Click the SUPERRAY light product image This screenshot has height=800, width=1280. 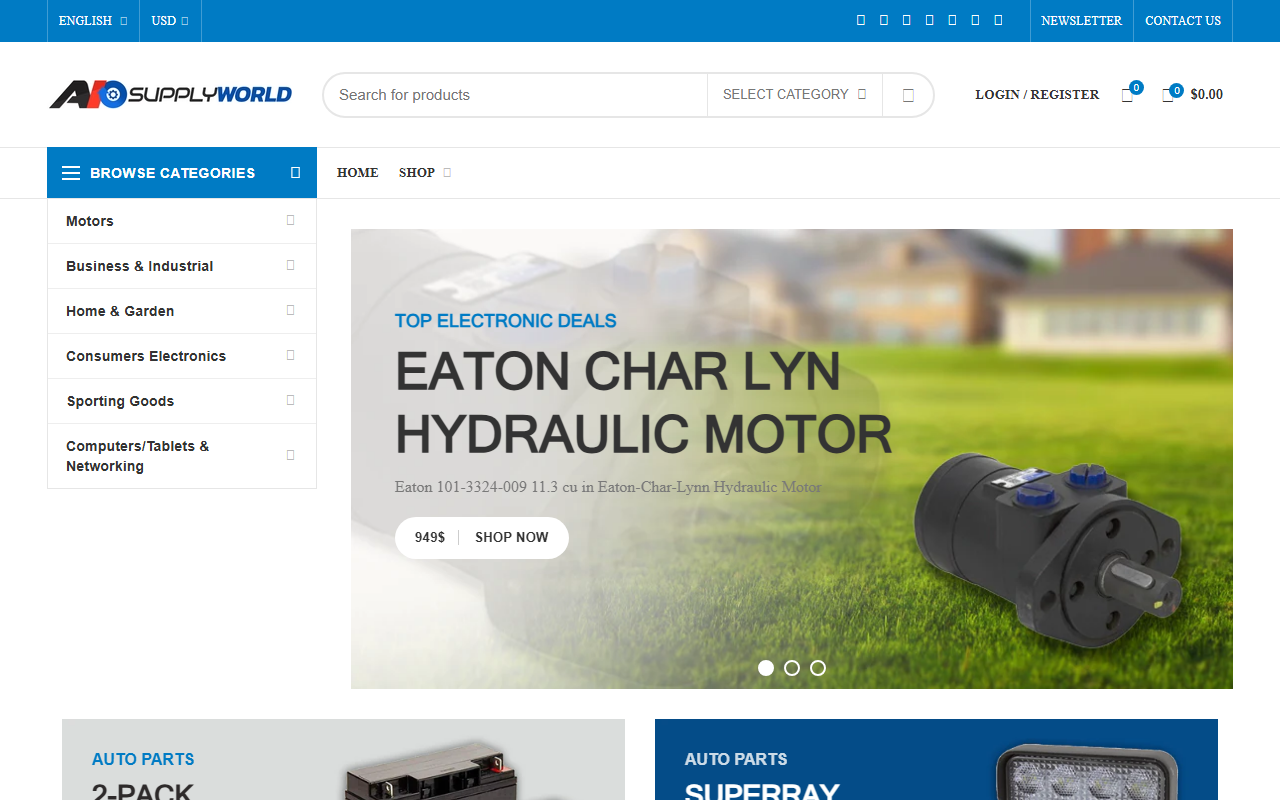[1085, 772]
